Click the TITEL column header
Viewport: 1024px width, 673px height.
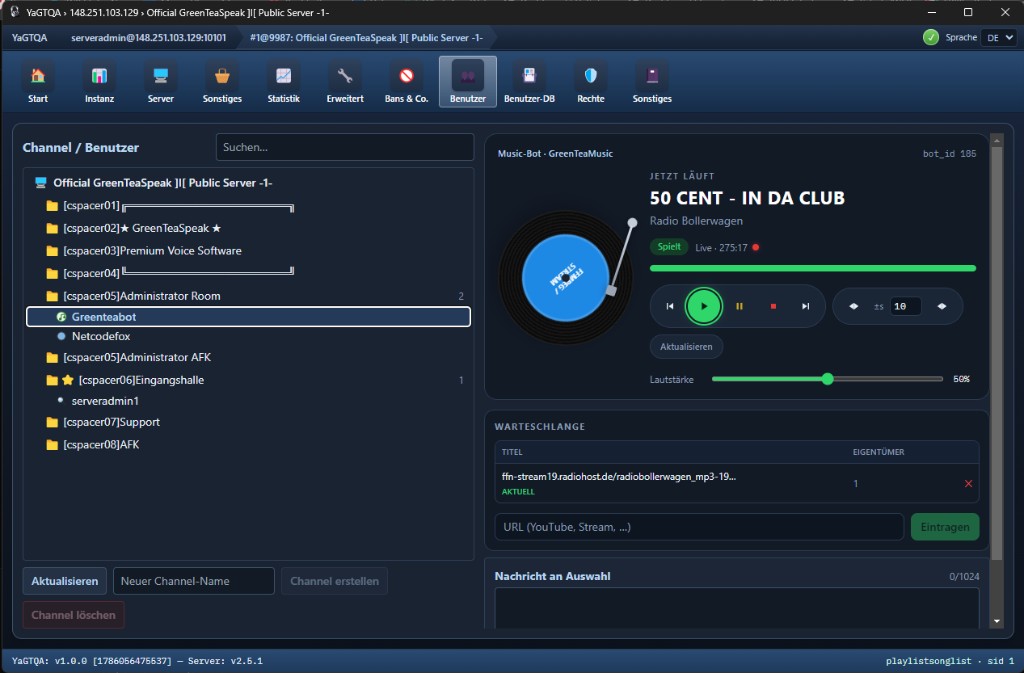[x=512, y=452]
